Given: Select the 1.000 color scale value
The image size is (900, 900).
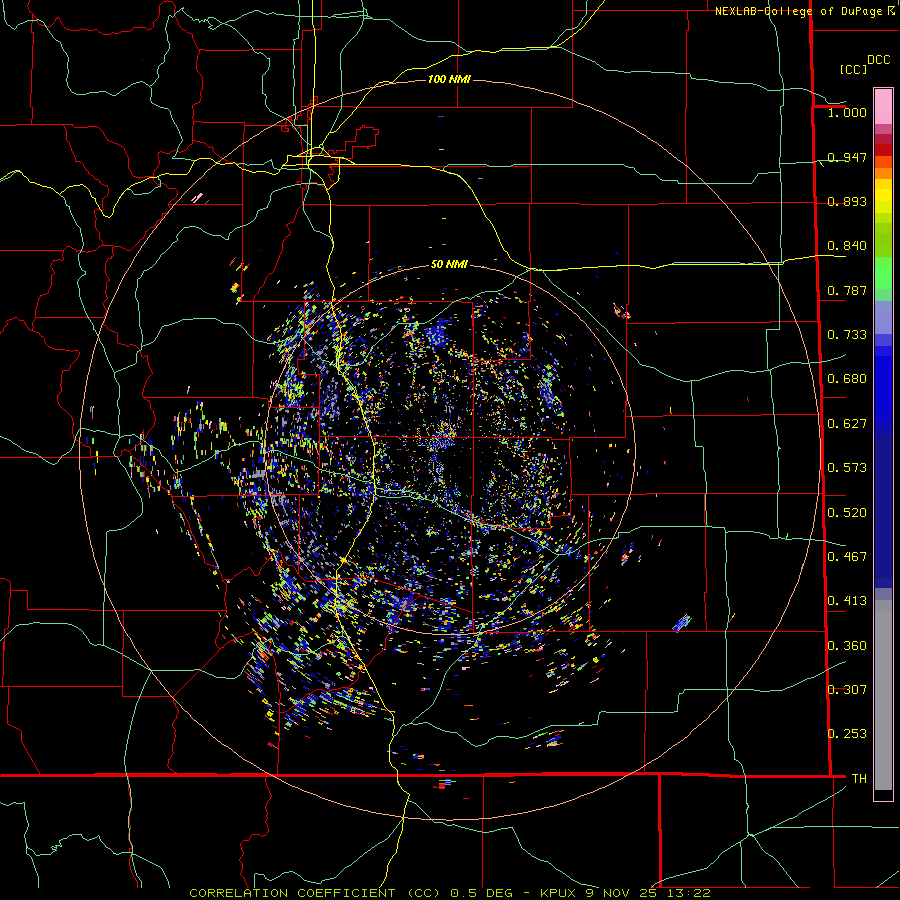Looking at the screenshot, I should pyautogui.click(x=847, y=112).
